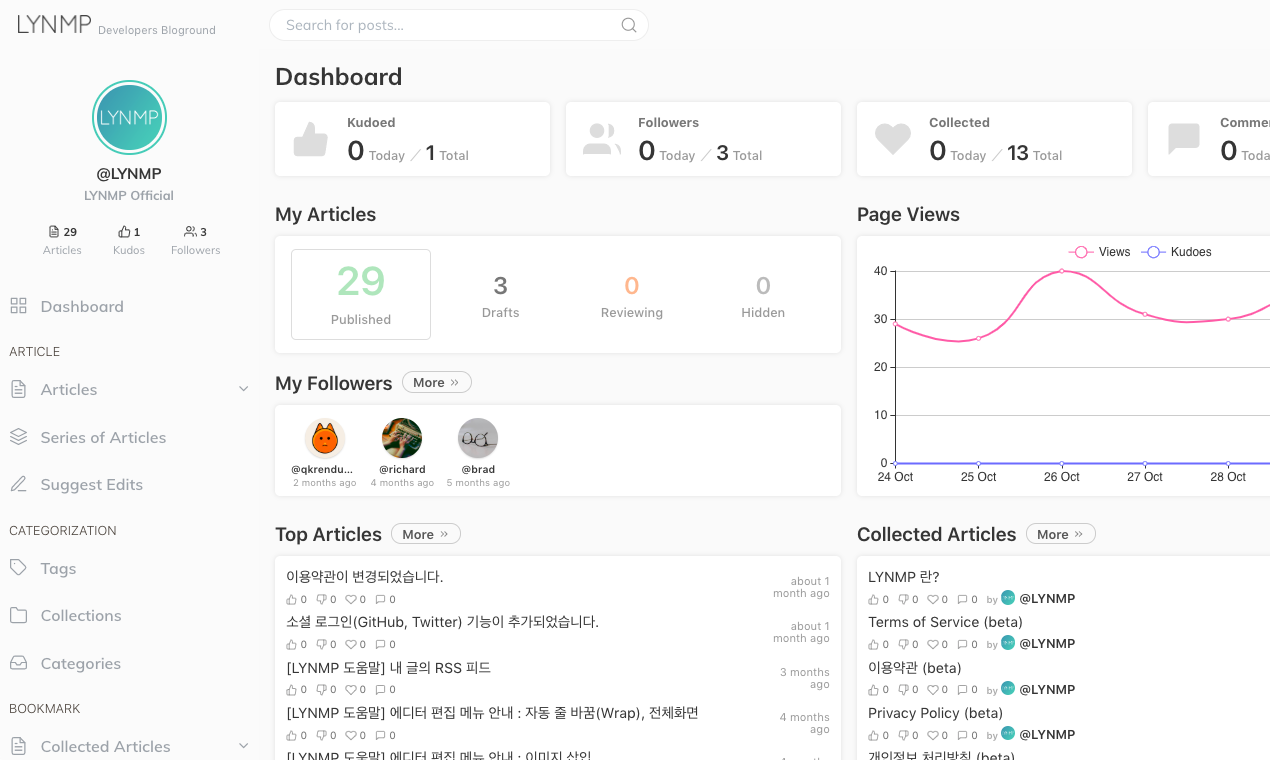
Task: Click the Collected Articles sidebar file icon
Action: pos(18,746)
